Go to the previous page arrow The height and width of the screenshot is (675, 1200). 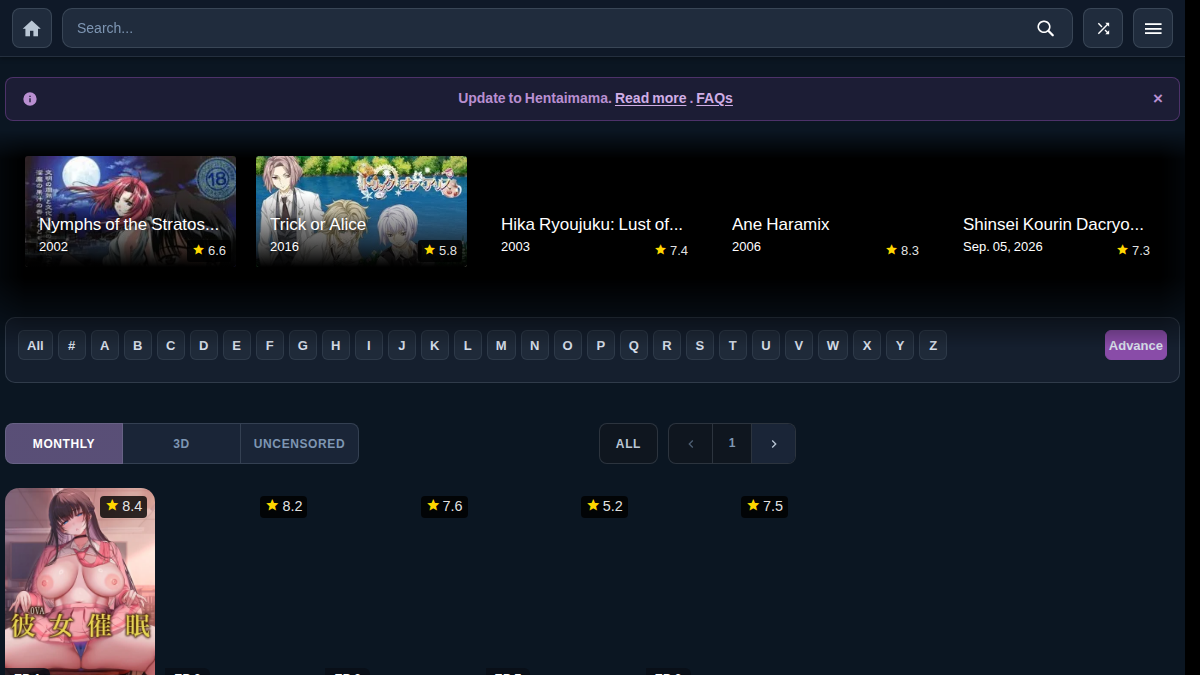tap(691, 443)
